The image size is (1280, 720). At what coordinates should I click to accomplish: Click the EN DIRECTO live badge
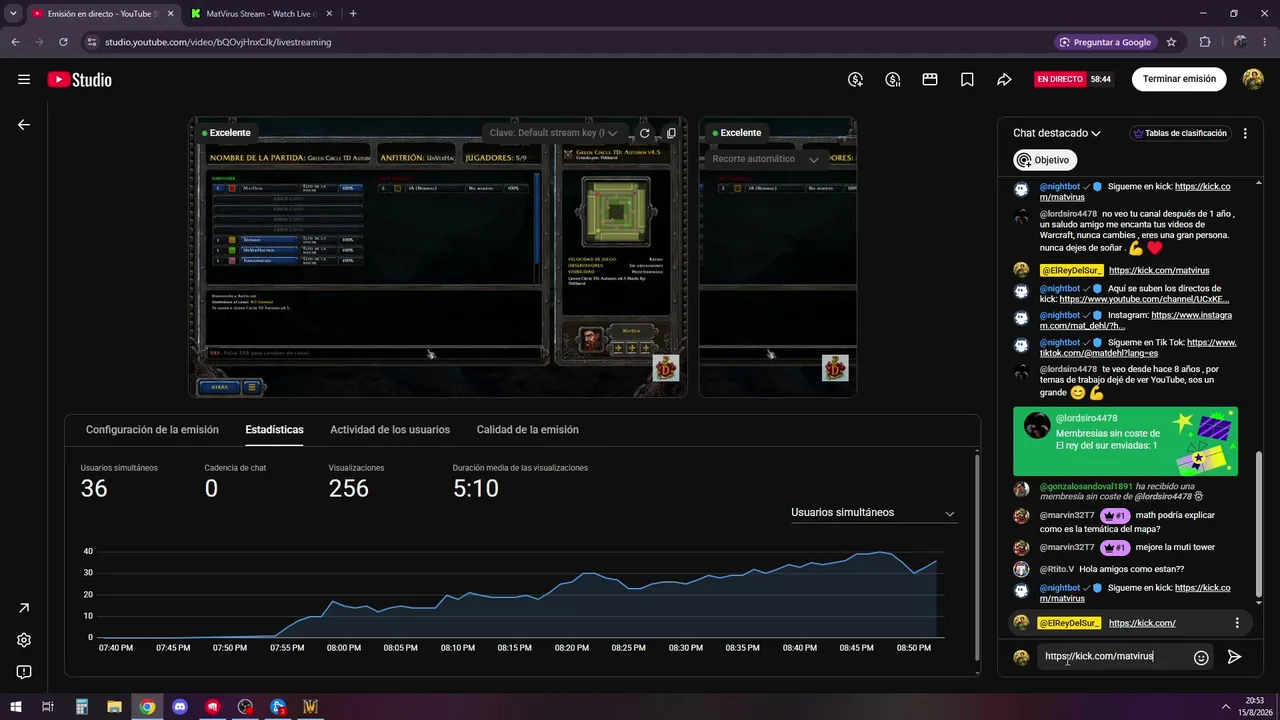pyautogui.click(x=1060, y=79)
